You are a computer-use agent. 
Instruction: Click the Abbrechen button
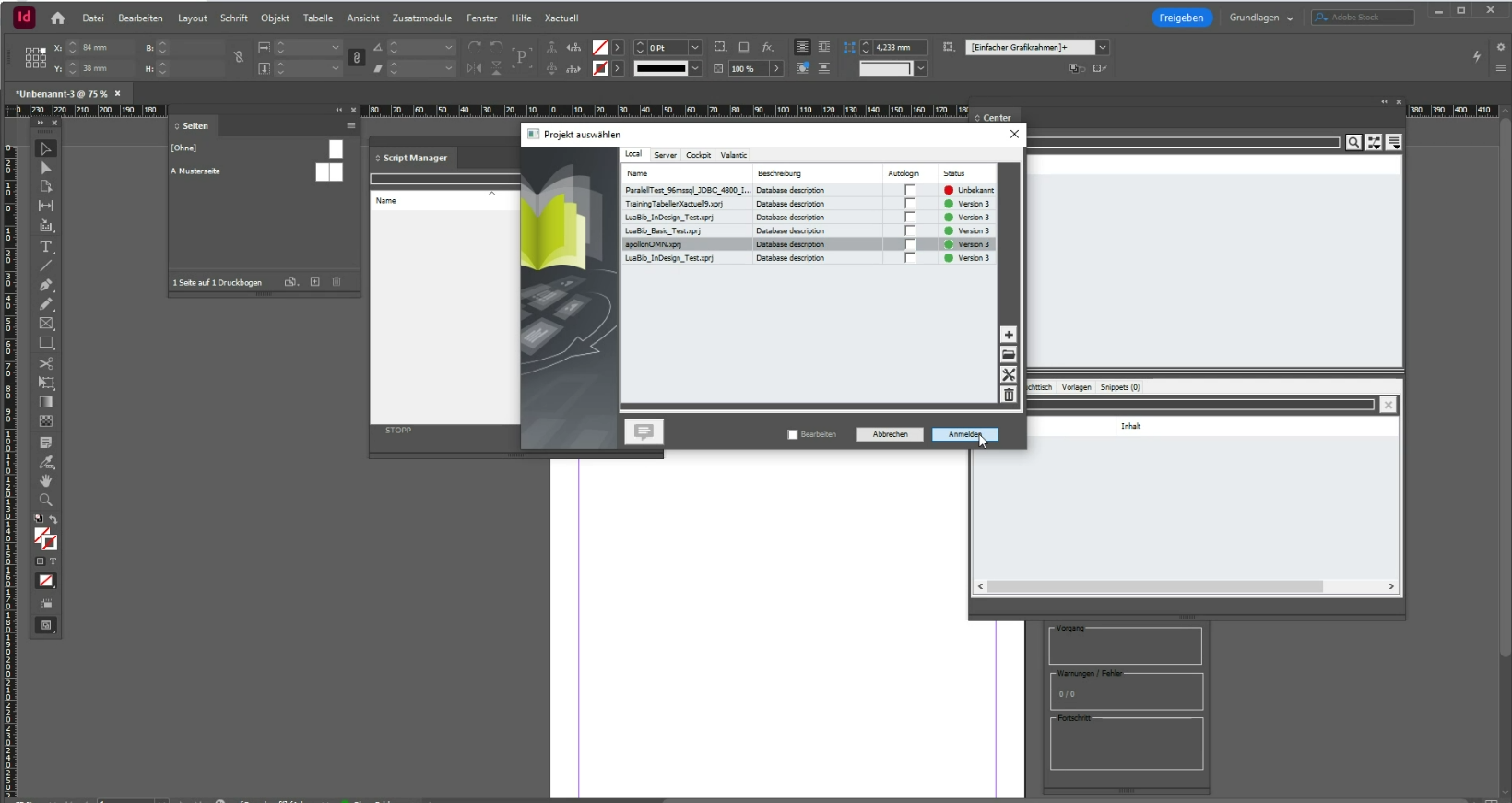(890, 434)
